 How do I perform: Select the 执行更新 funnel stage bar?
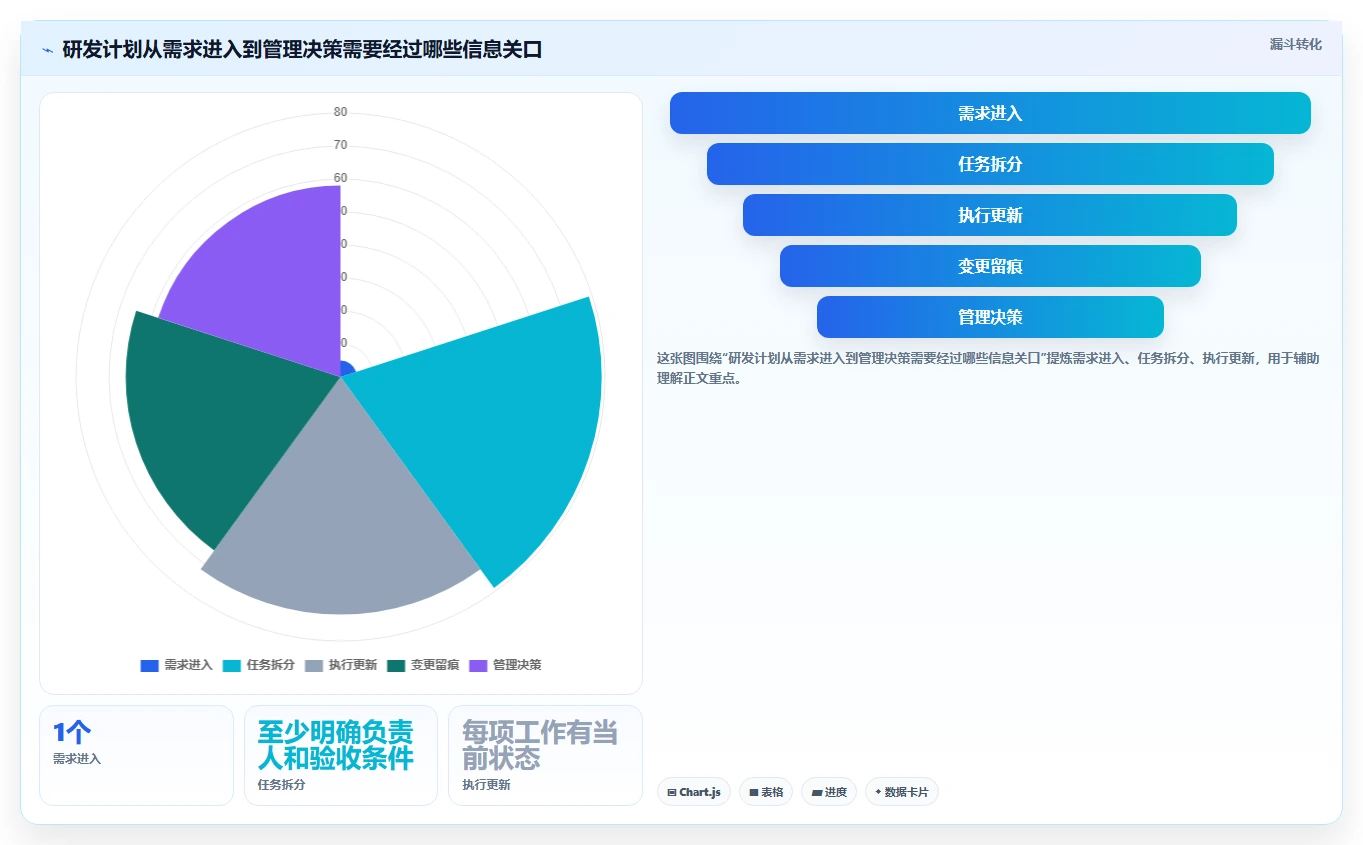[x=990, y=215]
